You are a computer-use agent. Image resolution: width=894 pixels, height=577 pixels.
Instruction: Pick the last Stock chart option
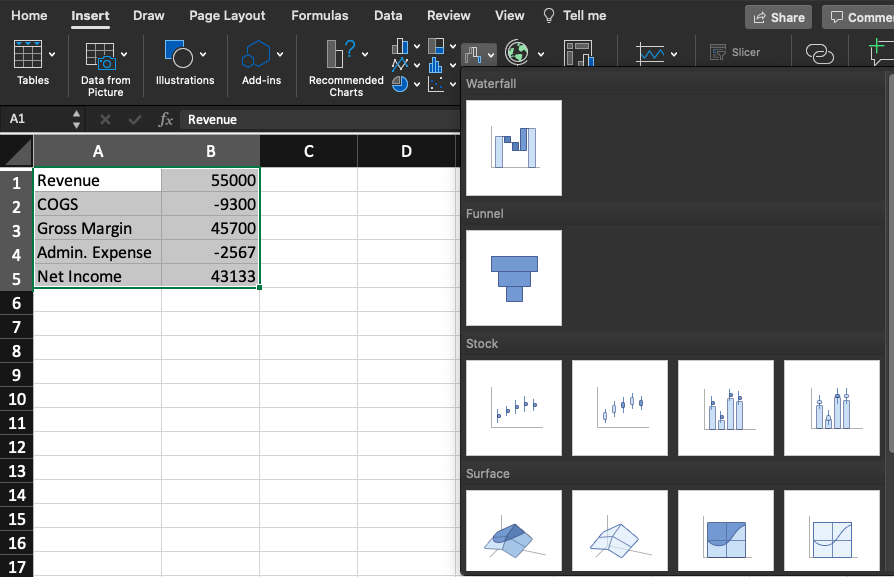coord(832,408)
